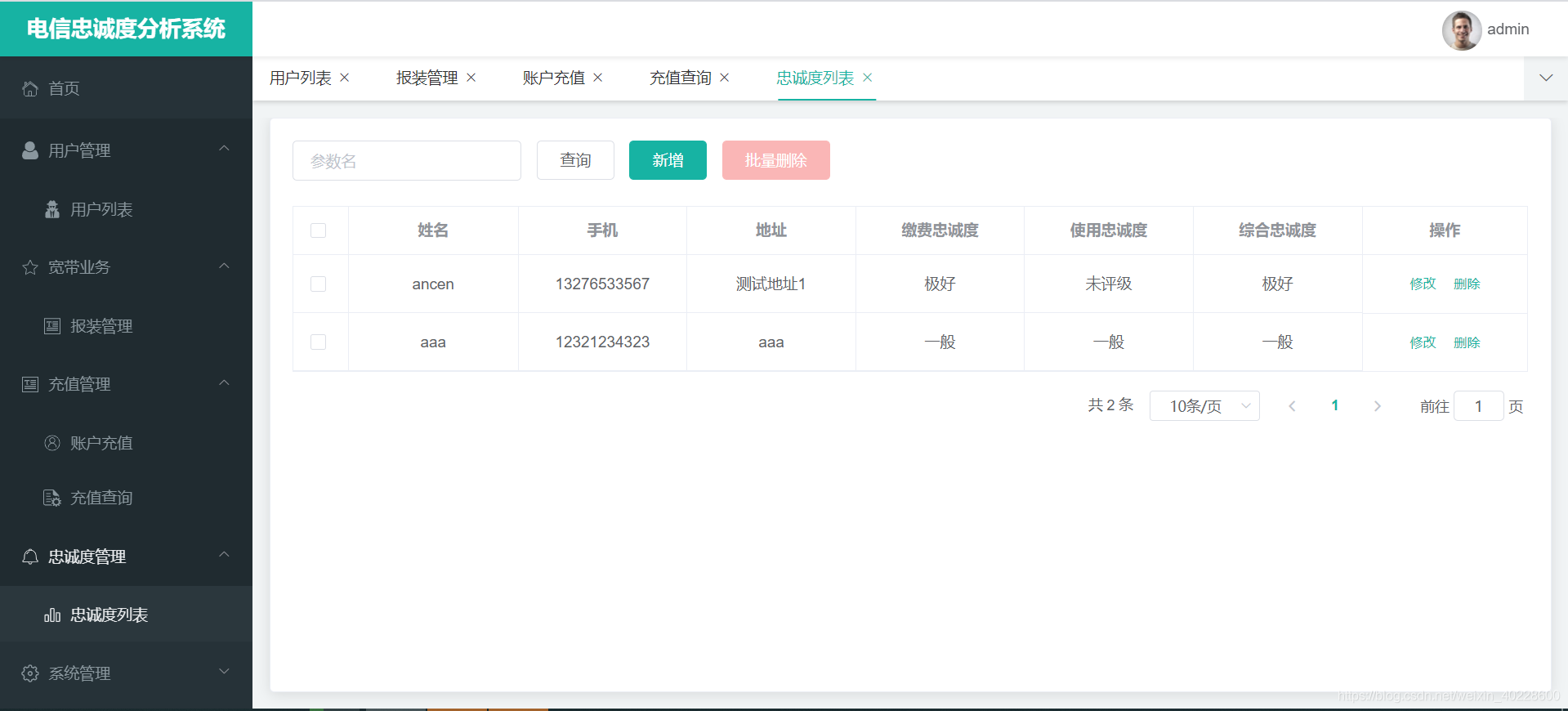Click the name cell ancen

point(433,284)
